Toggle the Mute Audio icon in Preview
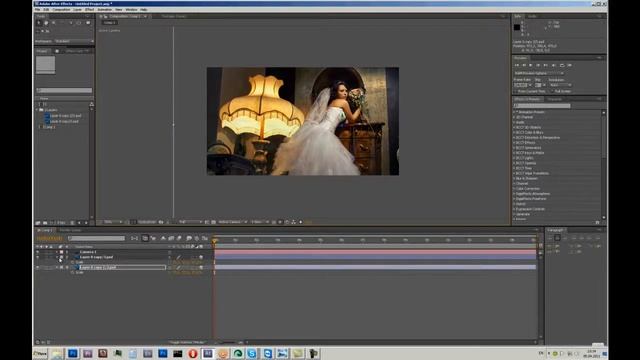 554,65
